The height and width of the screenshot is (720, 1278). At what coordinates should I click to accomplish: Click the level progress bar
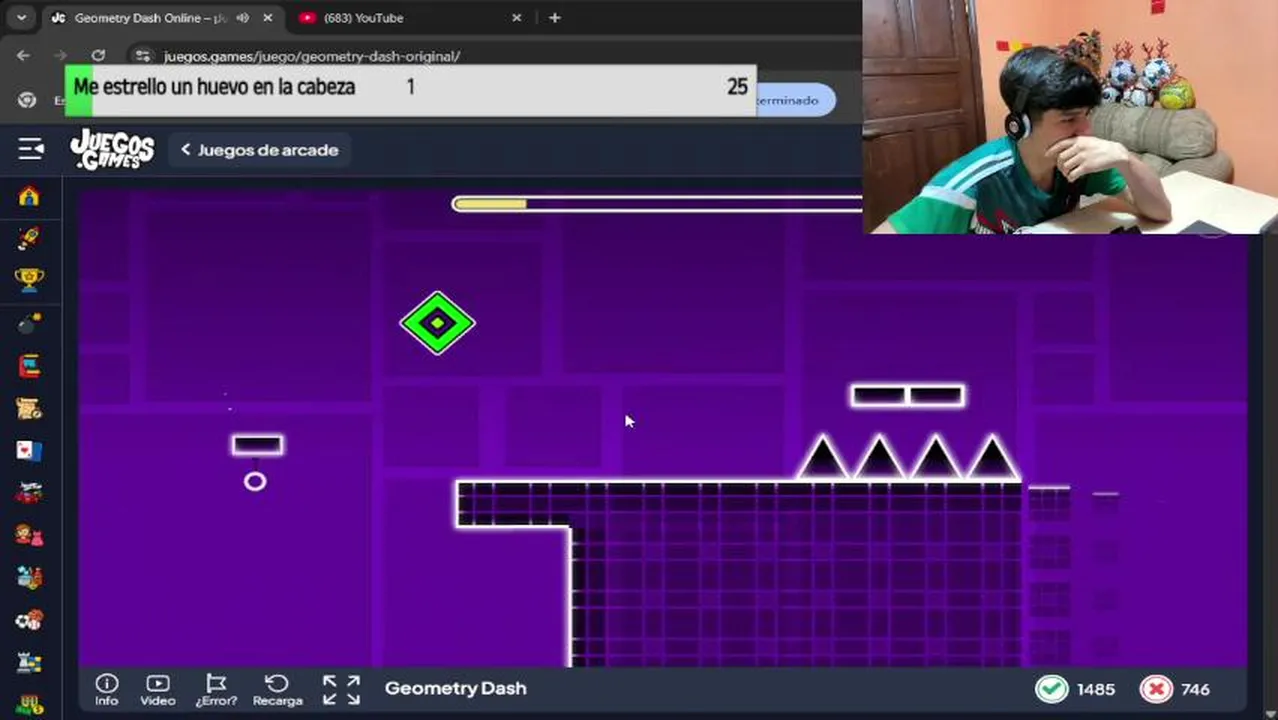click(x=657, y=204)
